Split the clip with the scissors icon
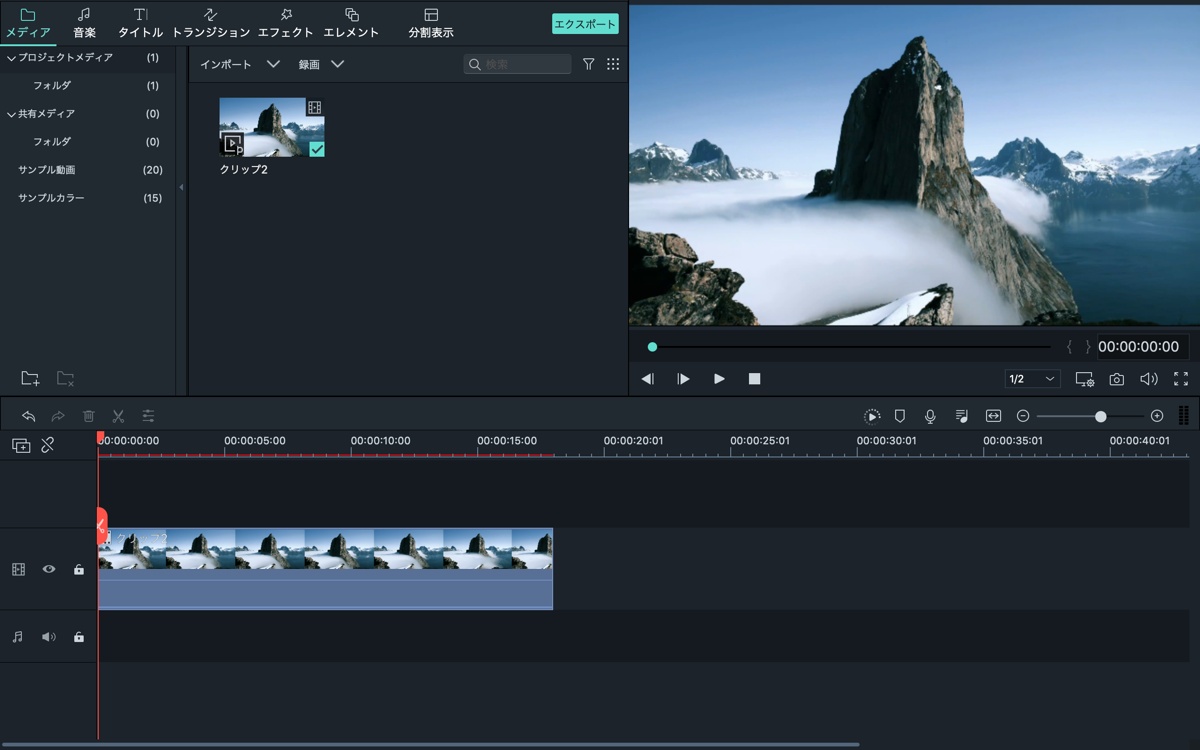The width and height of the screenshot is (1200, 750). 118,416
